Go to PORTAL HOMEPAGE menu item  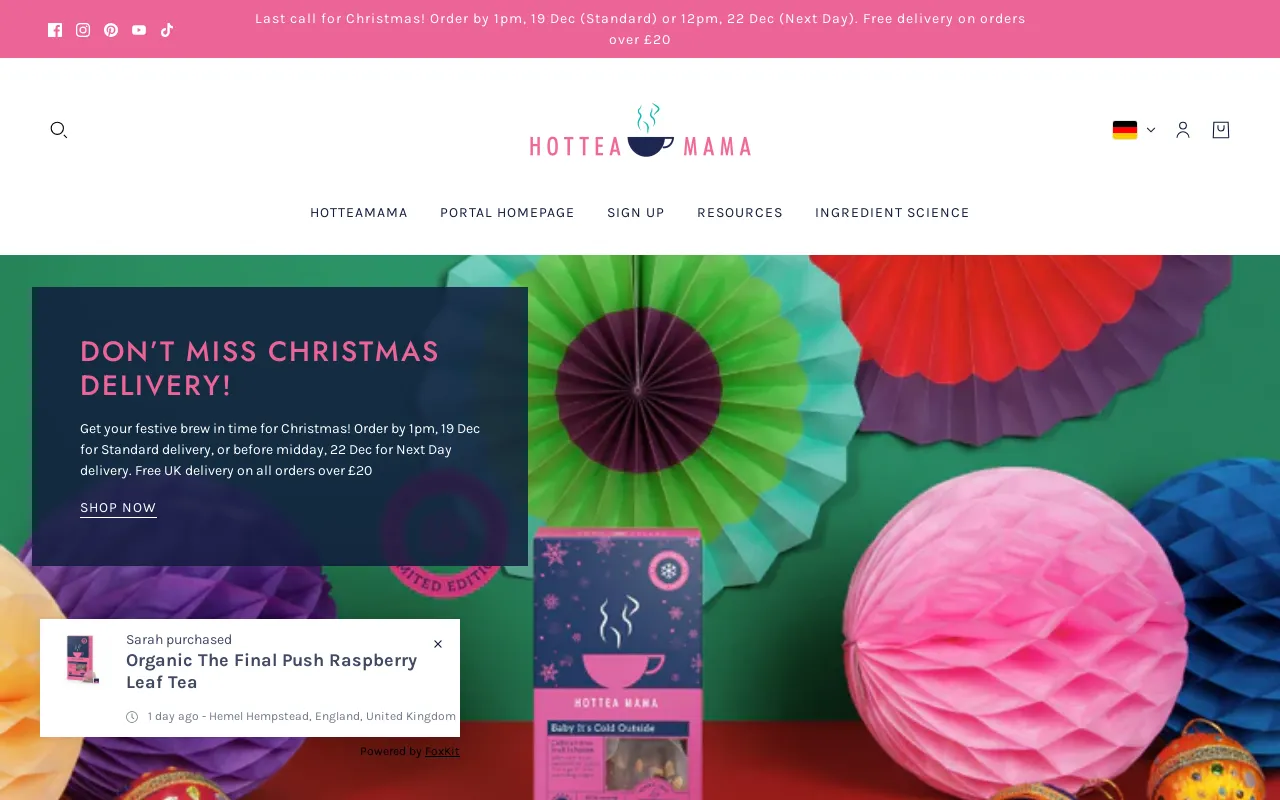tap(507, 213)
